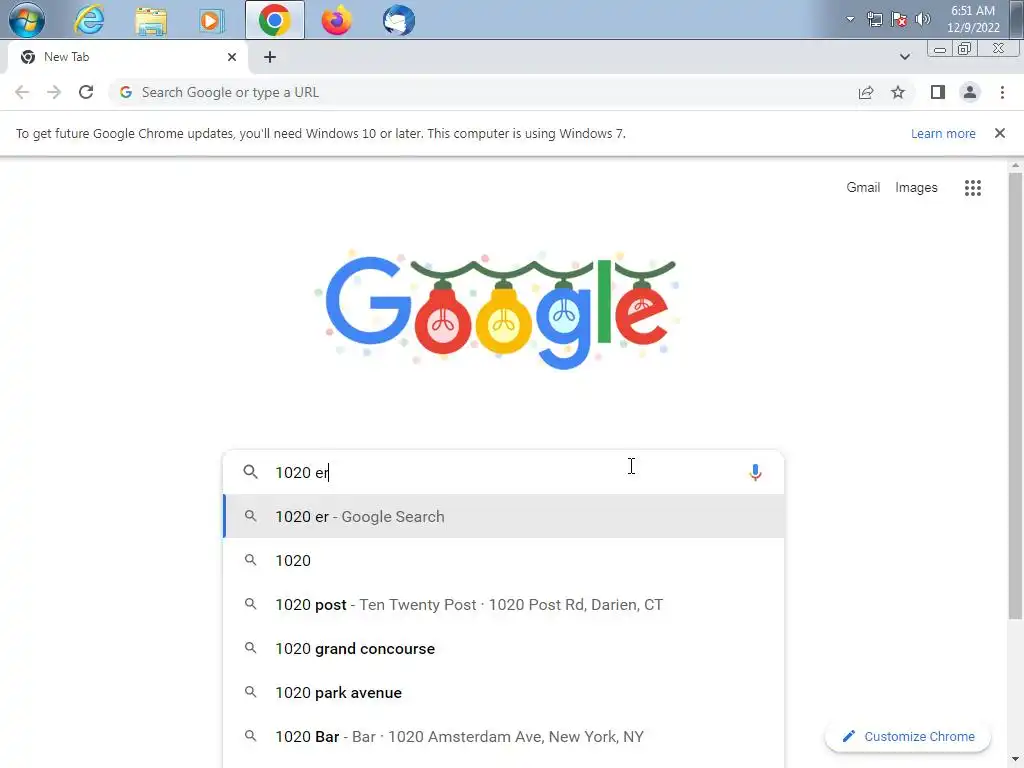Open the Google apps grid

click(x=972, y=188)
